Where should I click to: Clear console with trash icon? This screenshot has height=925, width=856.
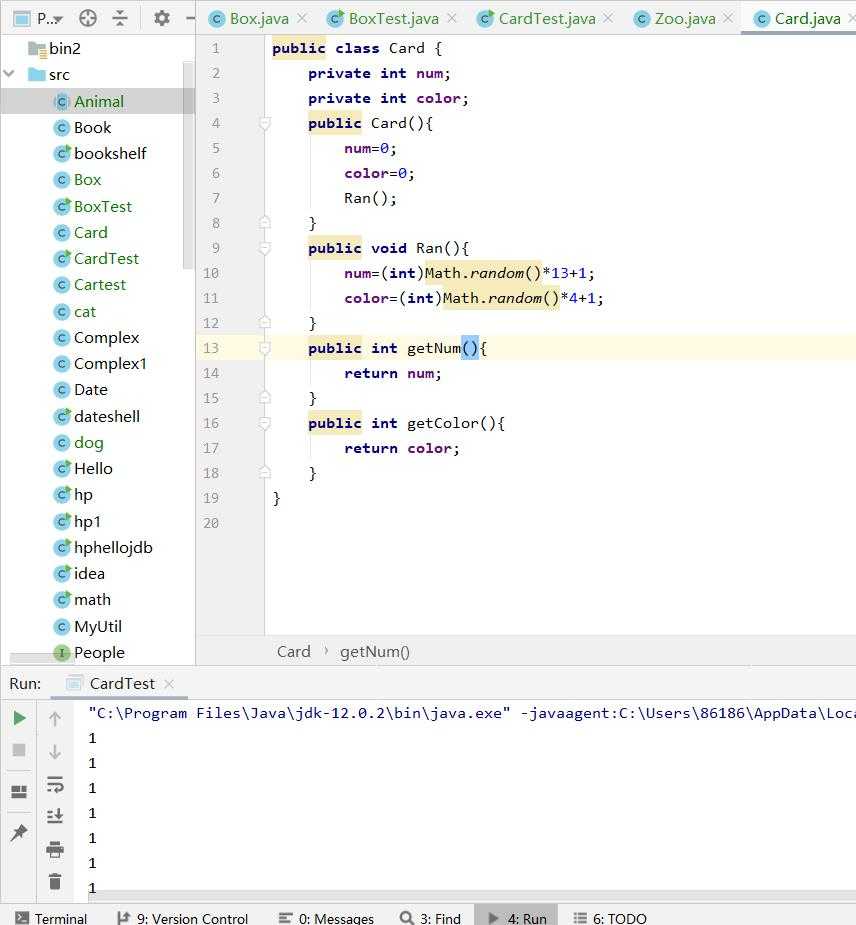[55, 881]
